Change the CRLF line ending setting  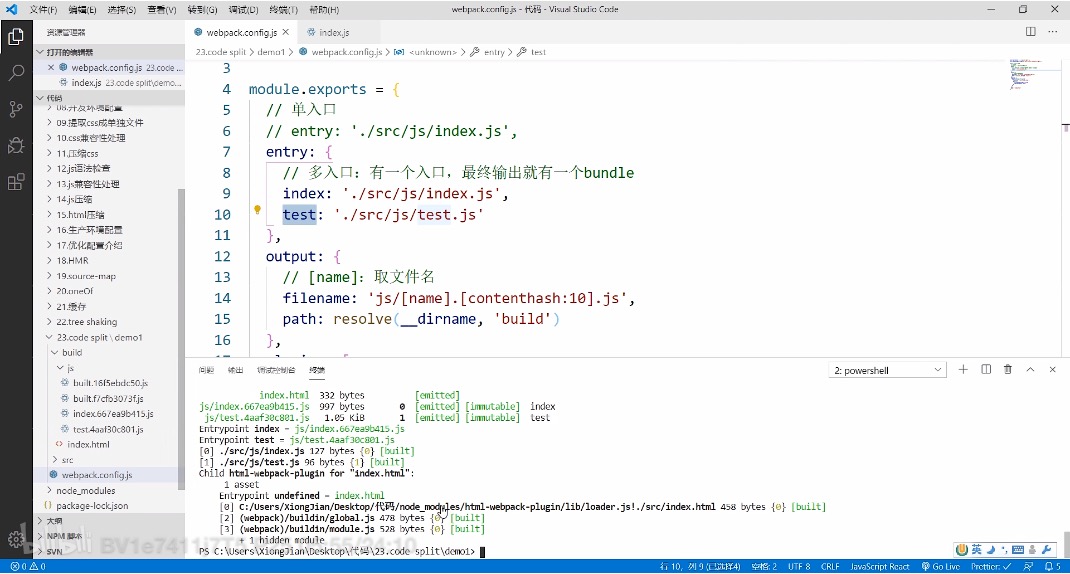point(830,566)
